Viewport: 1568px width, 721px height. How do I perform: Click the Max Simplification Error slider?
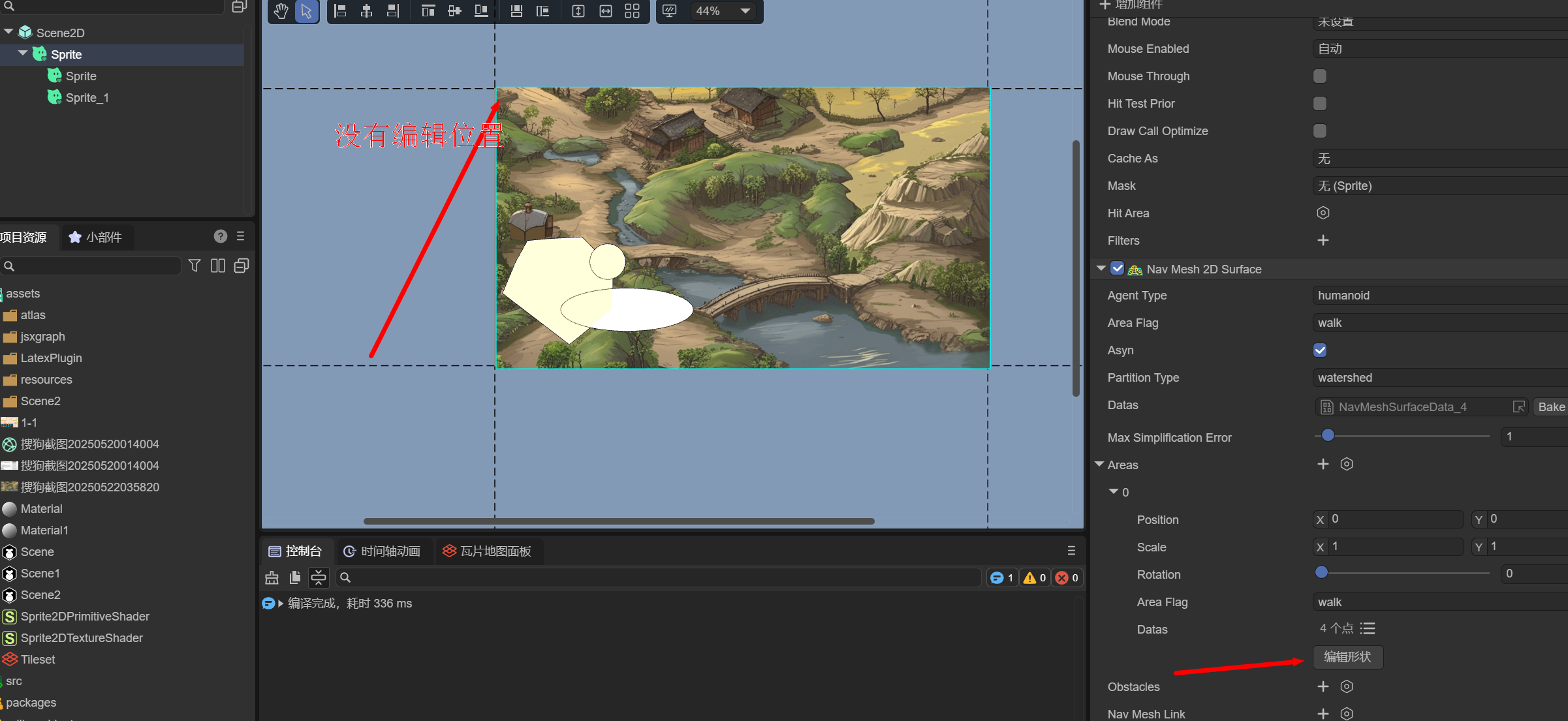[x=1402, y=435]
